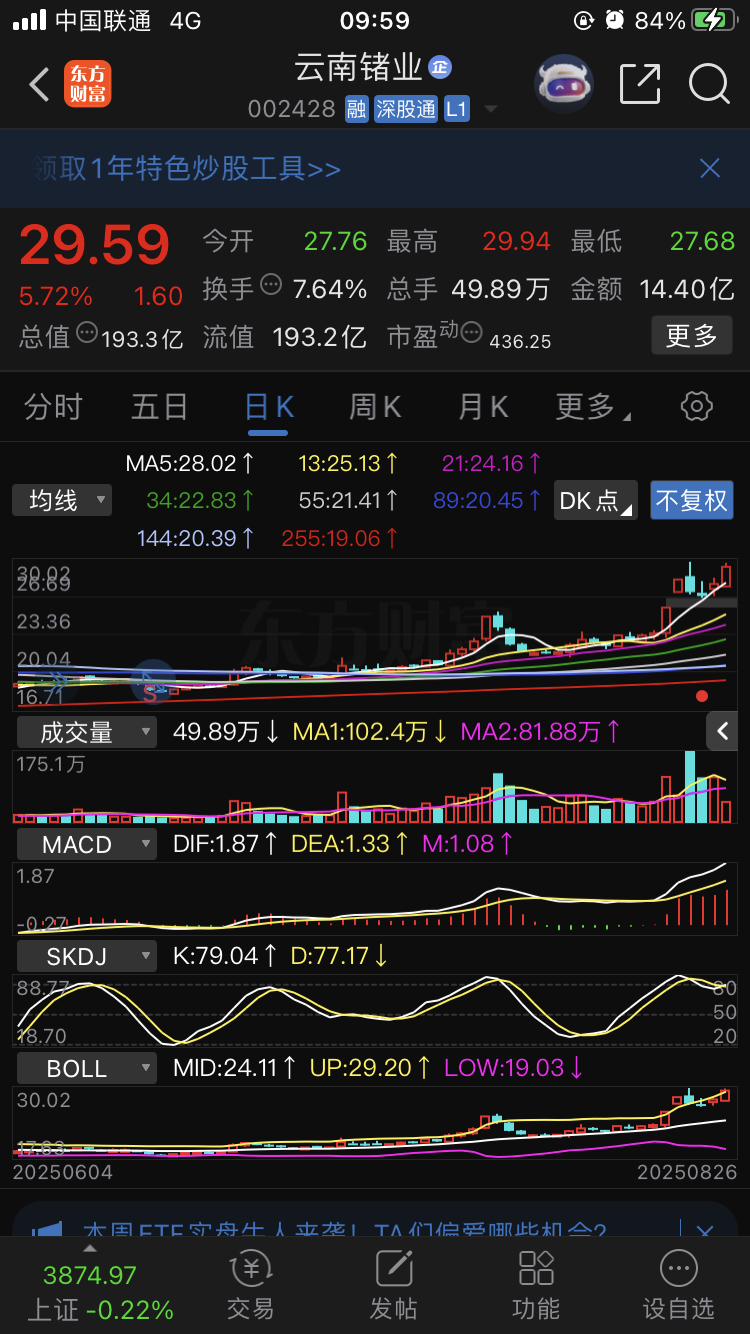
Task: Close the ETF news banner
Action: [704, 1233]
